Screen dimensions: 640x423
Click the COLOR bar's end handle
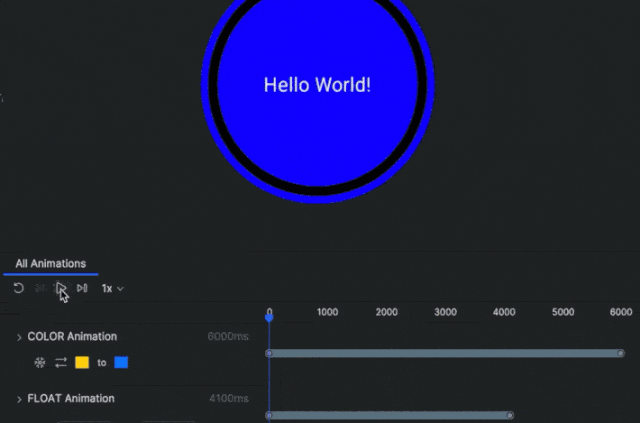(621, 353)
